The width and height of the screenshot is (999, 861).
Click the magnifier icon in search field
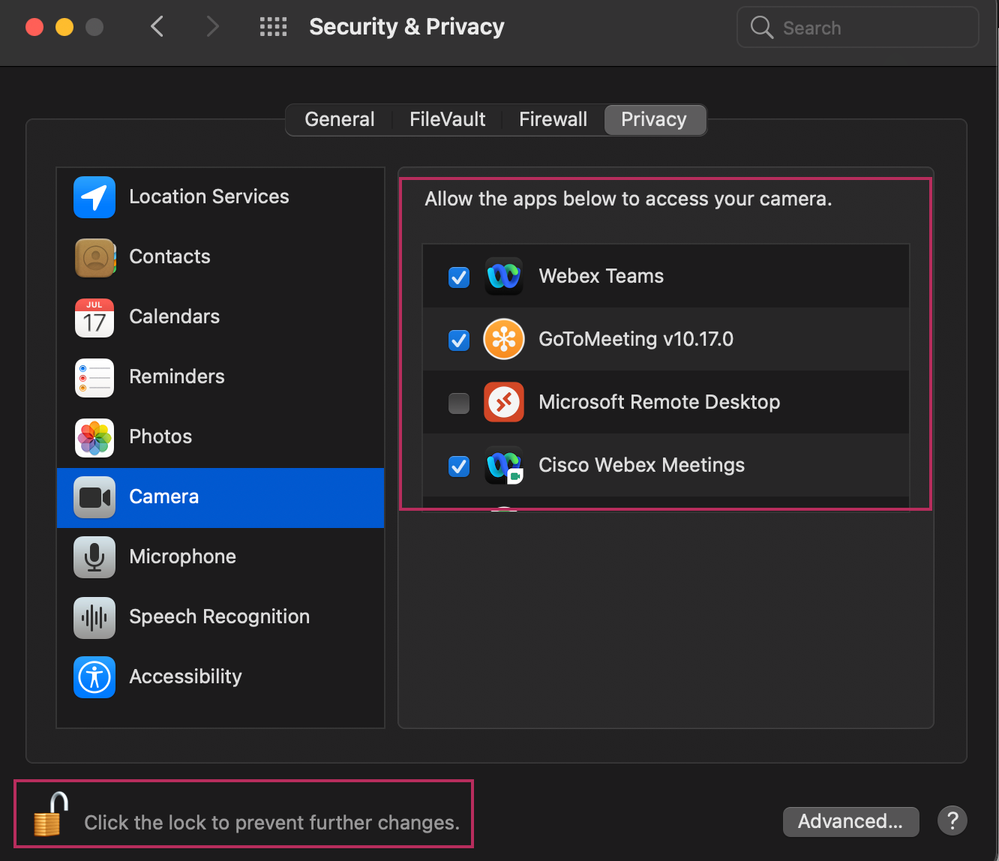tap(761, 27)
